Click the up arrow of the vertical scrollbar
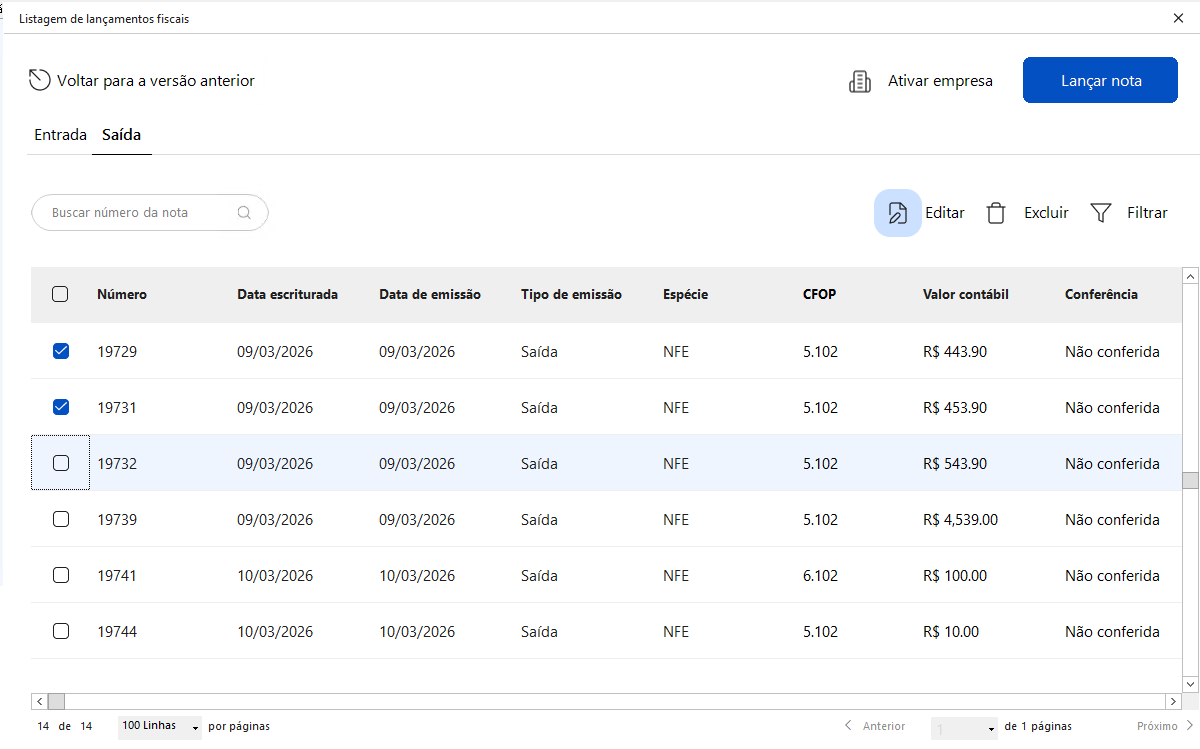This screenshot has width=1200, height=749. [x=1190, y=275]
